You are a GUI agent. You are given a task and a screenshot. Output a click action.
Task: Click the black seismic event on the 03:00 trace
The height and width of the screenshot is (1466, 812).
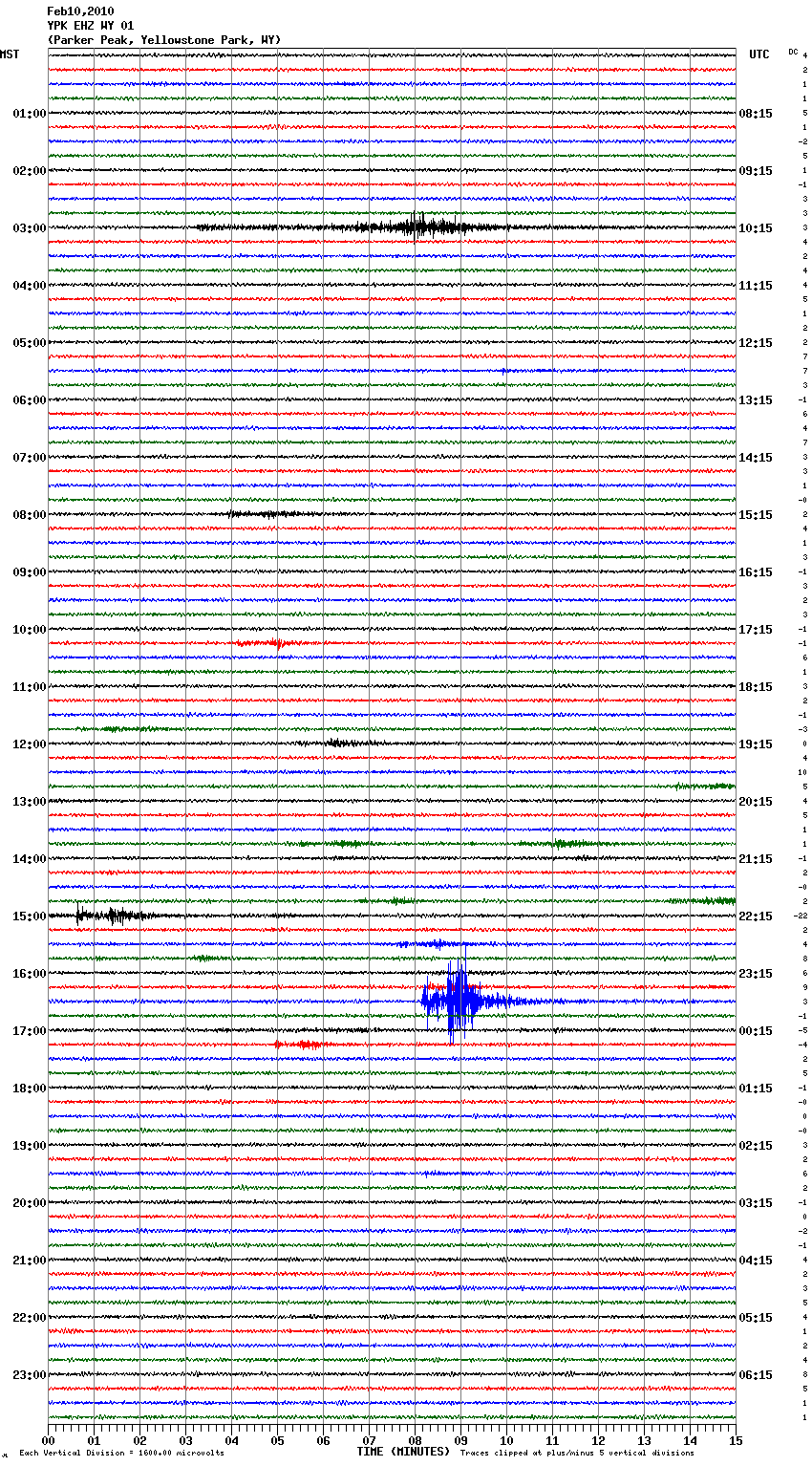click(x=420, y=227)
